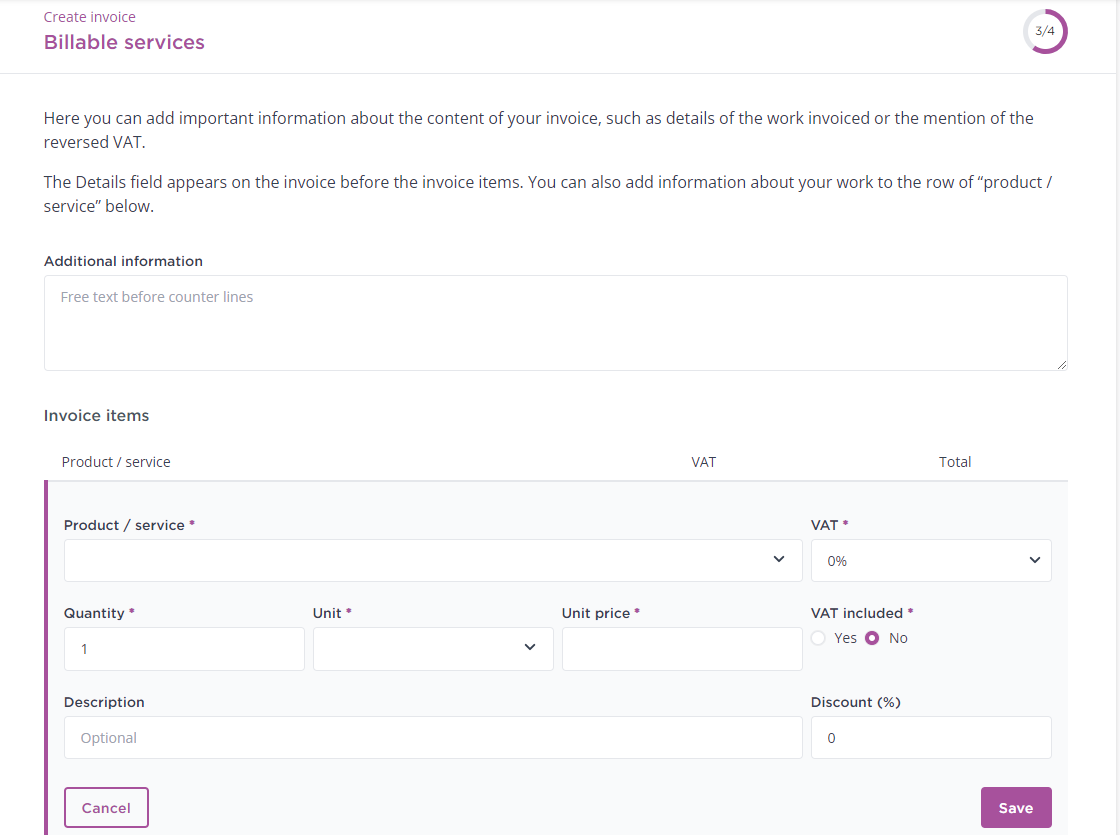This screenshot has height=835, width=1120.
Task: Click the Additional information resize handle
Action: pyautogui.click(x=1061, y=364)
